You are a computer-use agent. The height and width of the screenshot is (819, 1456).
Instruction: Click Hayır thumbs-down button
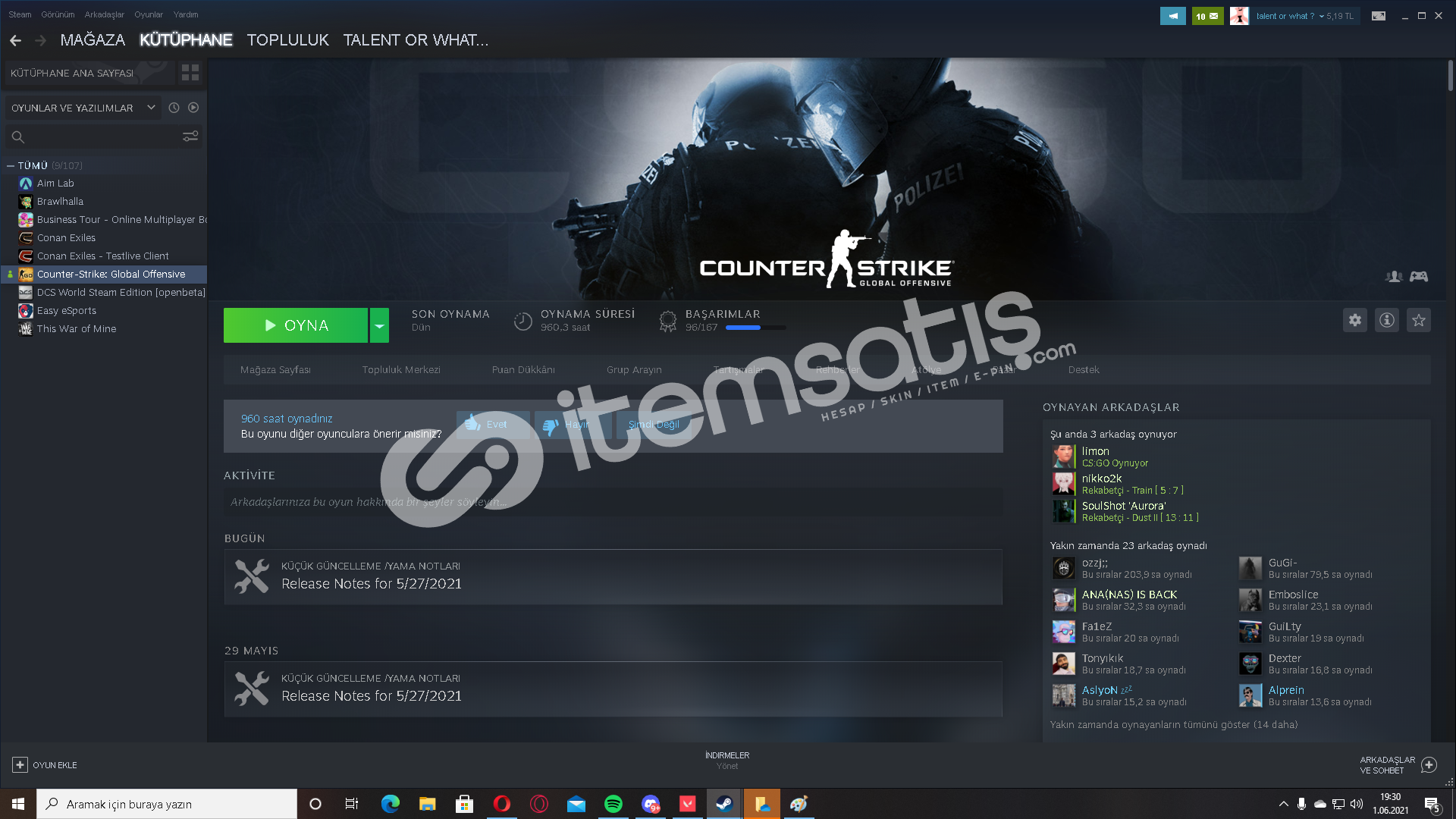pyautogui.click(x=573, y=425)
